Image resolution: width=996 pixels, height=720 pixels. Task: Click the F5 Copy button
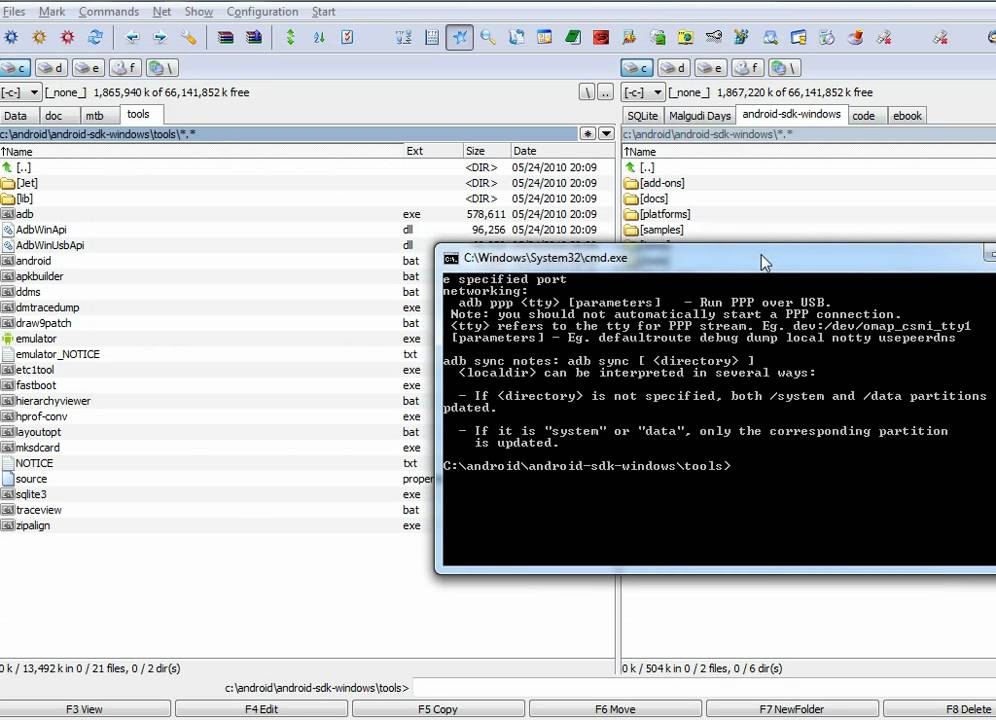(x=438, y=709)
